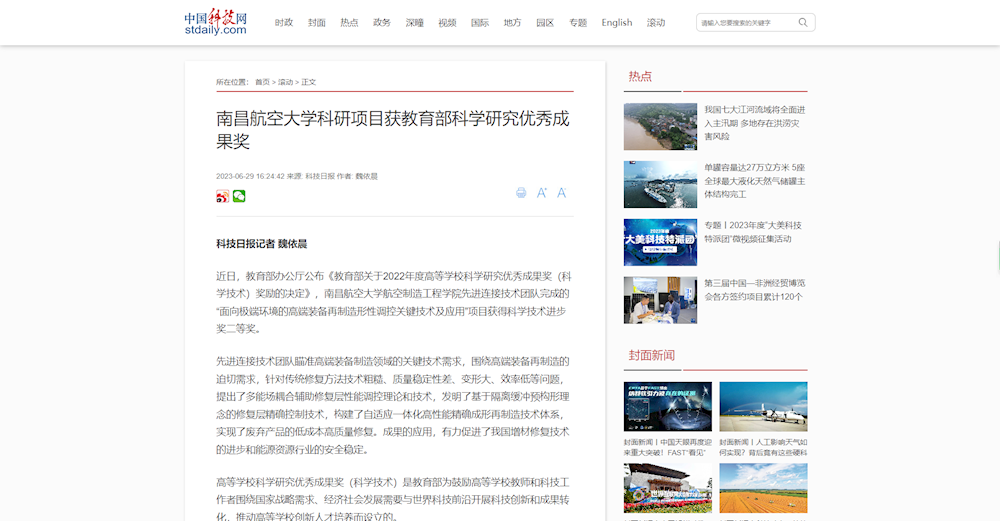
Task: Open the 滚动 navigation item
Action: pyautogui.click(x=656, y=22)
